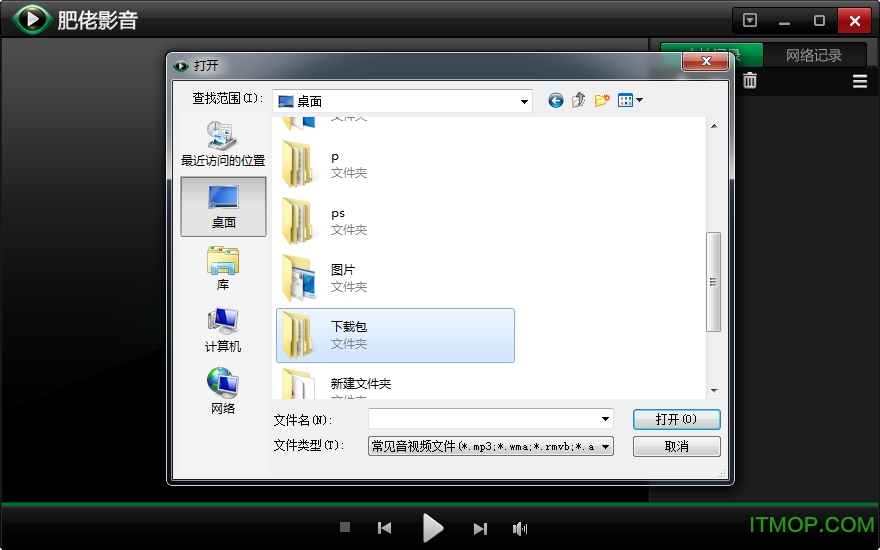The height and width of the screenshot is (550, 880).
Task: Stop playback with the stop button
Action: (345, 527)
